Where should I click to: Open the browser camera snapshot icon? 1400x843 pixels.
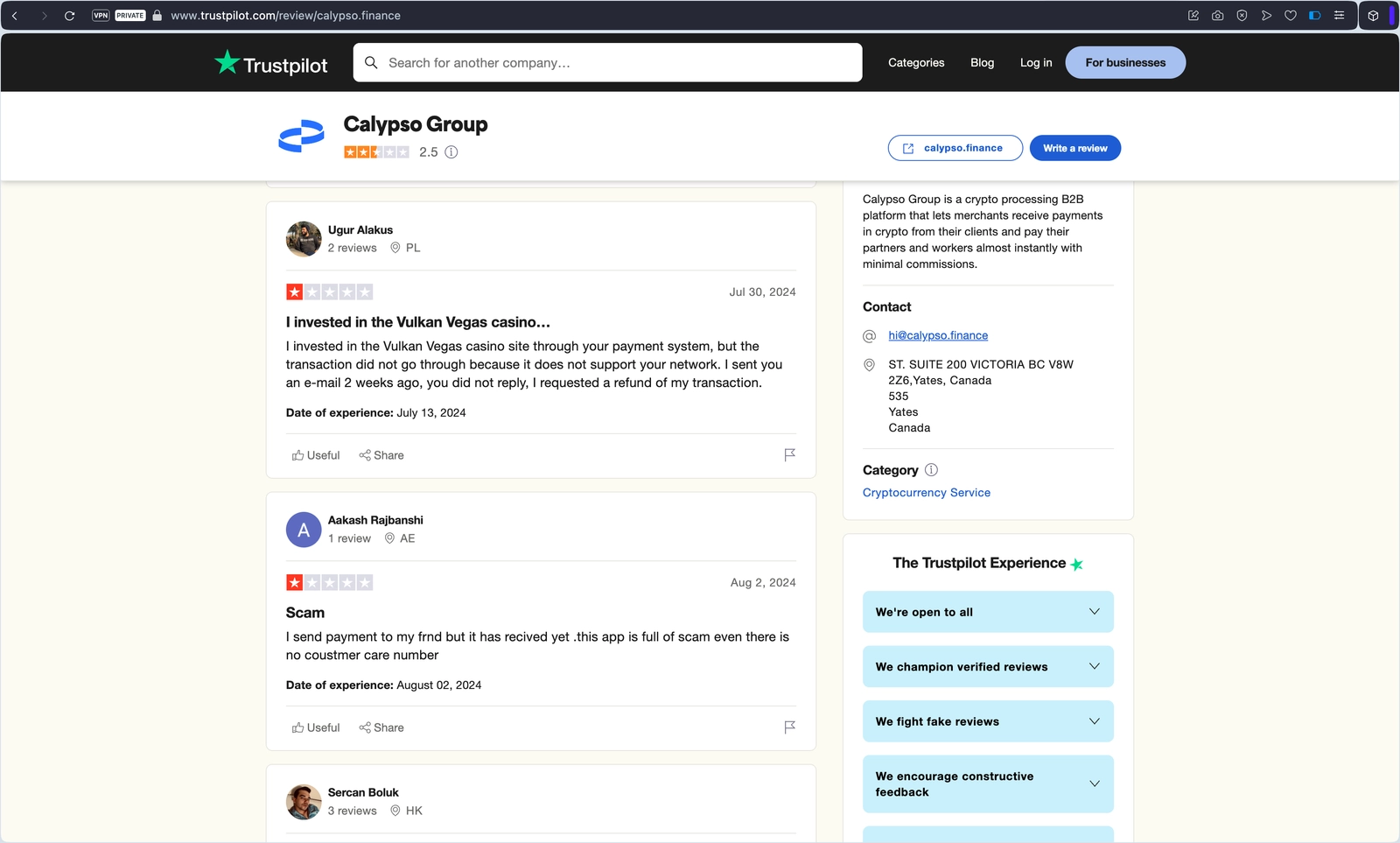click(x=1217, y=16)
